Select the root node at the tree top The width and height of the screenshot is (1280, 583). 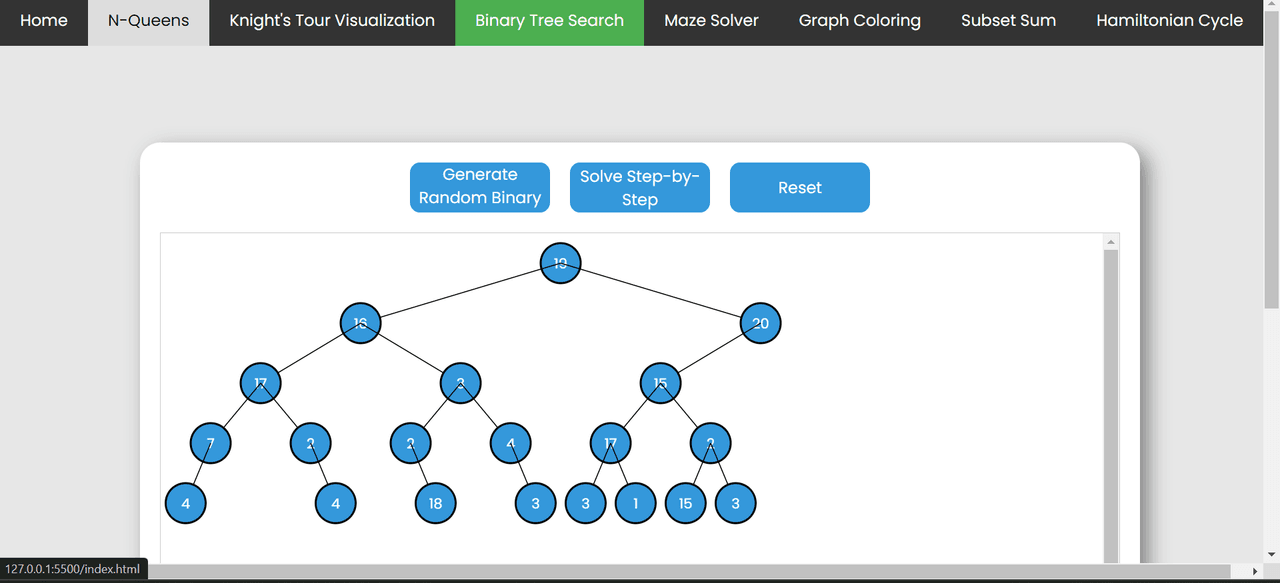(x=560, y=263)
